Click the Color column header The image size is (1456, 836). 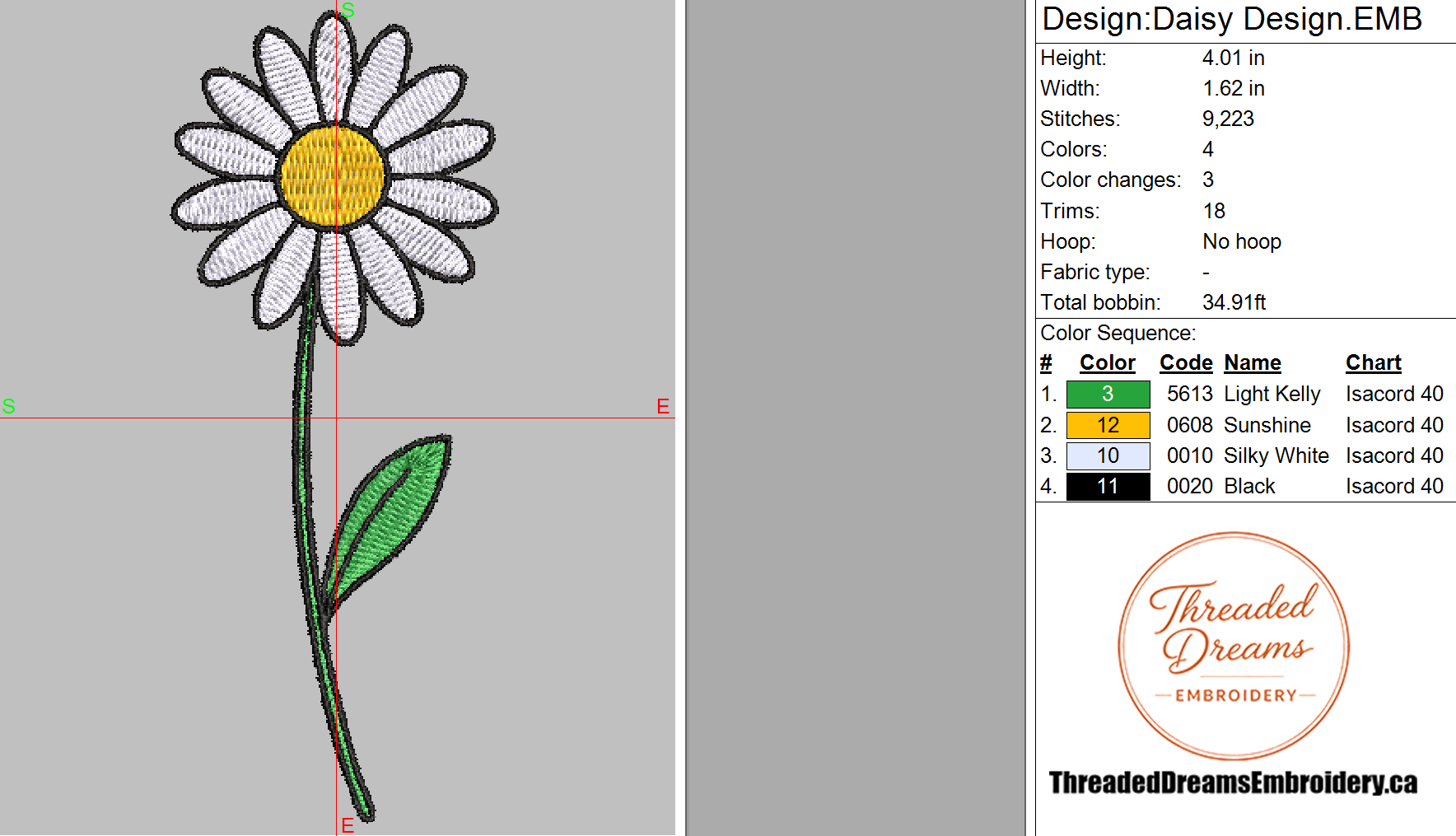click(1108, 363)
